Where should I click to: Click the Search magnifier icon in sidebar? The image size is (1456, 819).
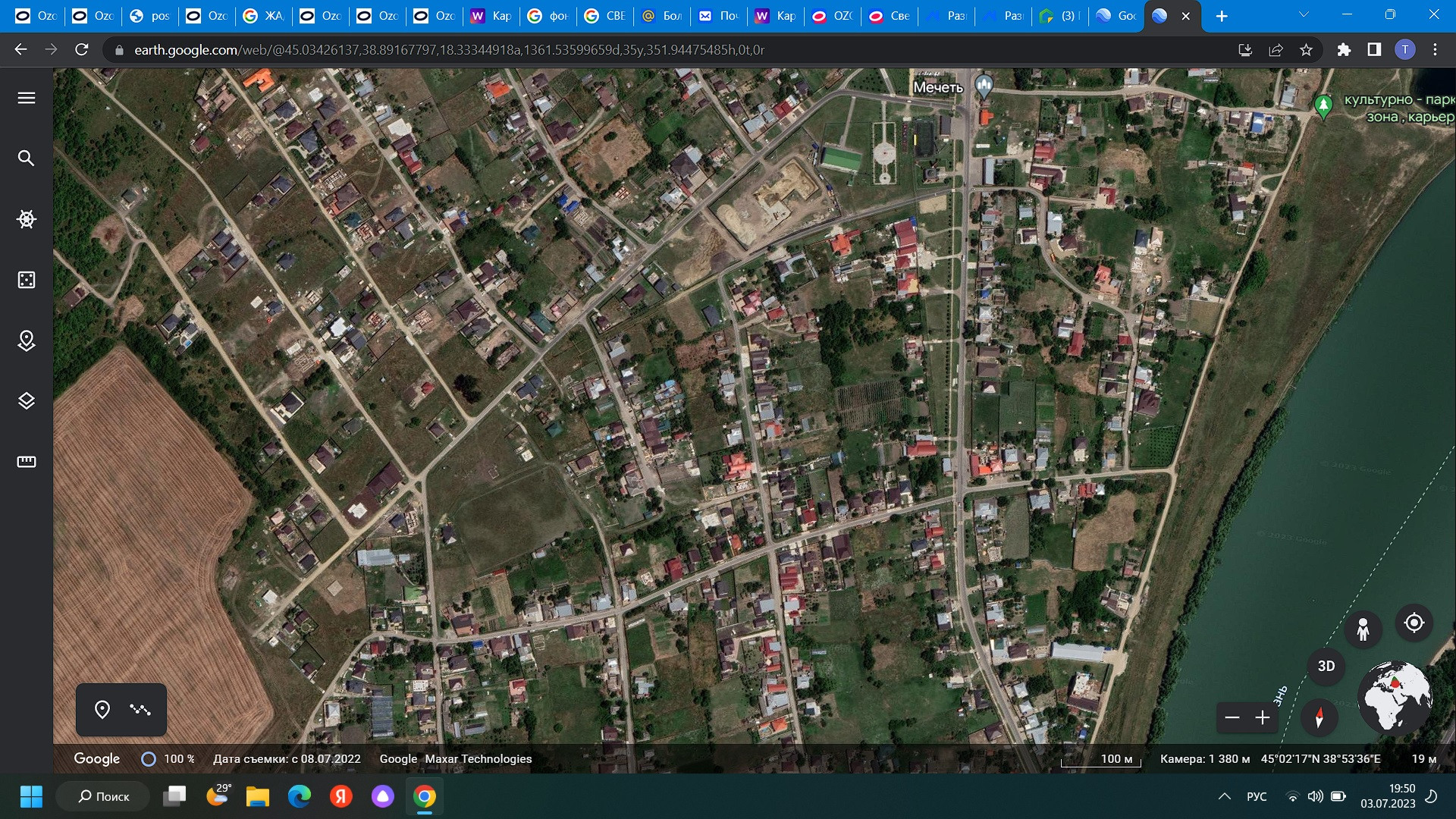tap(27, 158)
